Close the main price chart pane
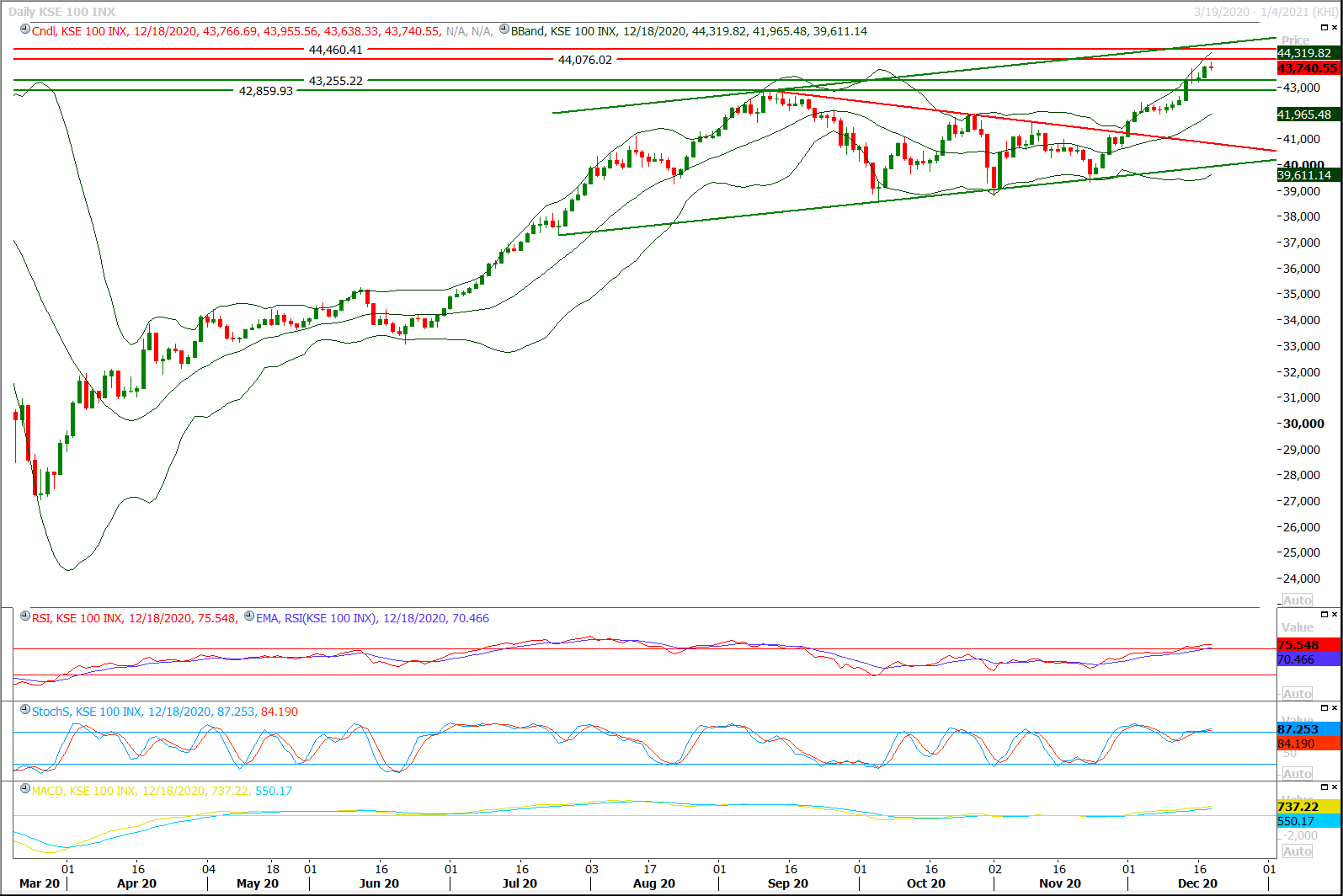This screenshot has width=1343, height=896. coord(1335,28)
